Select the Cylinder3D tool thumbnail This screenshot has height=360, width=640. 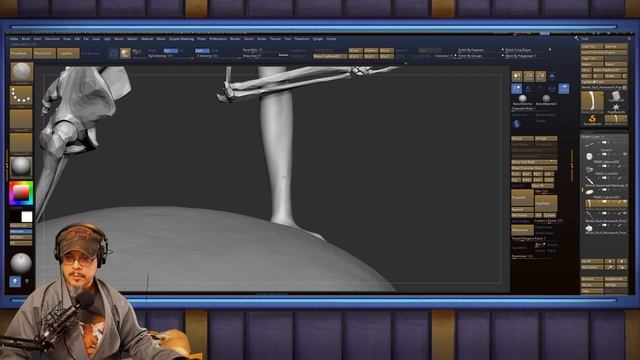[x=616, y=96]
